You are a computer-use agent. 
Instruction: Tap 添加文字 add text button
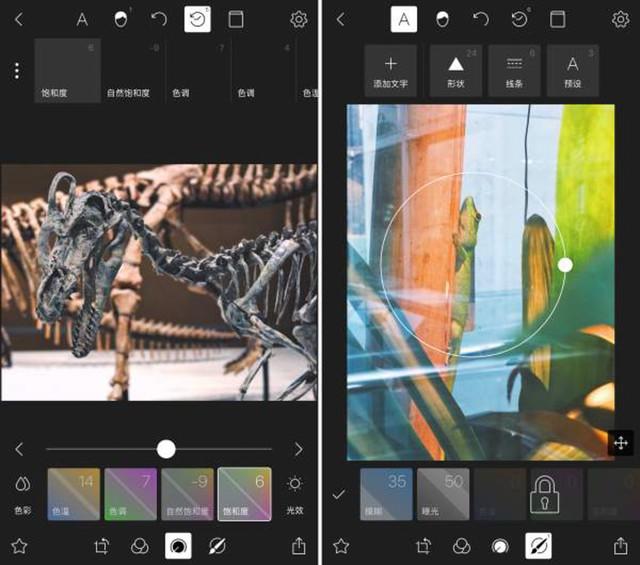391,71
